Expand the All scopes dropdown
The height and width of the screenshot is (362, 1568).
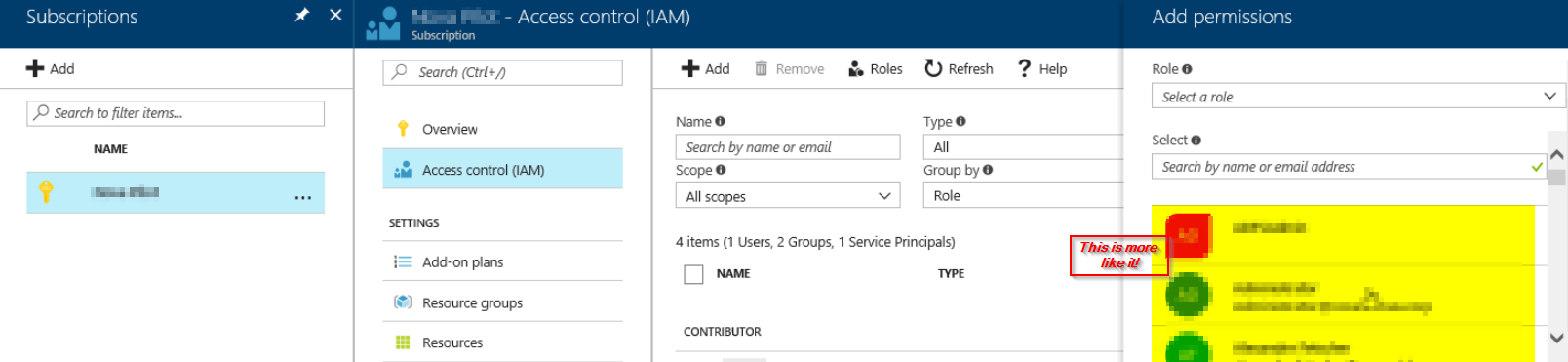[788, 196]
